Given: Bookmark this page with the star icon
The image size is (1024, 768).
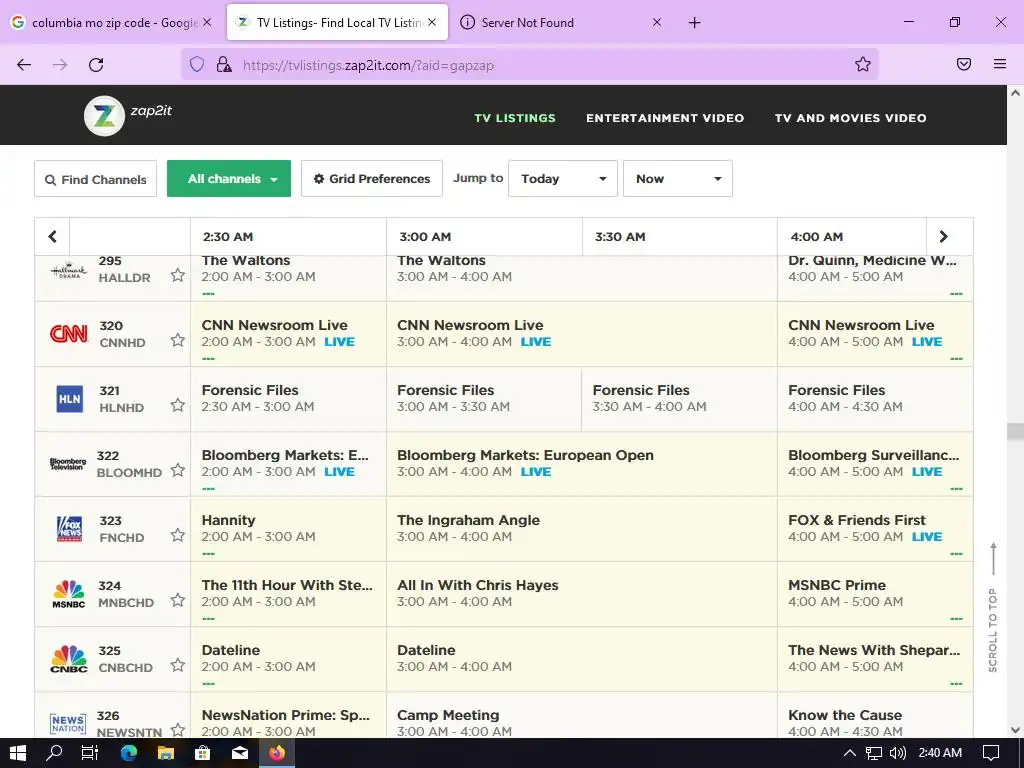Looking at the screenshot, I should 863,64.
